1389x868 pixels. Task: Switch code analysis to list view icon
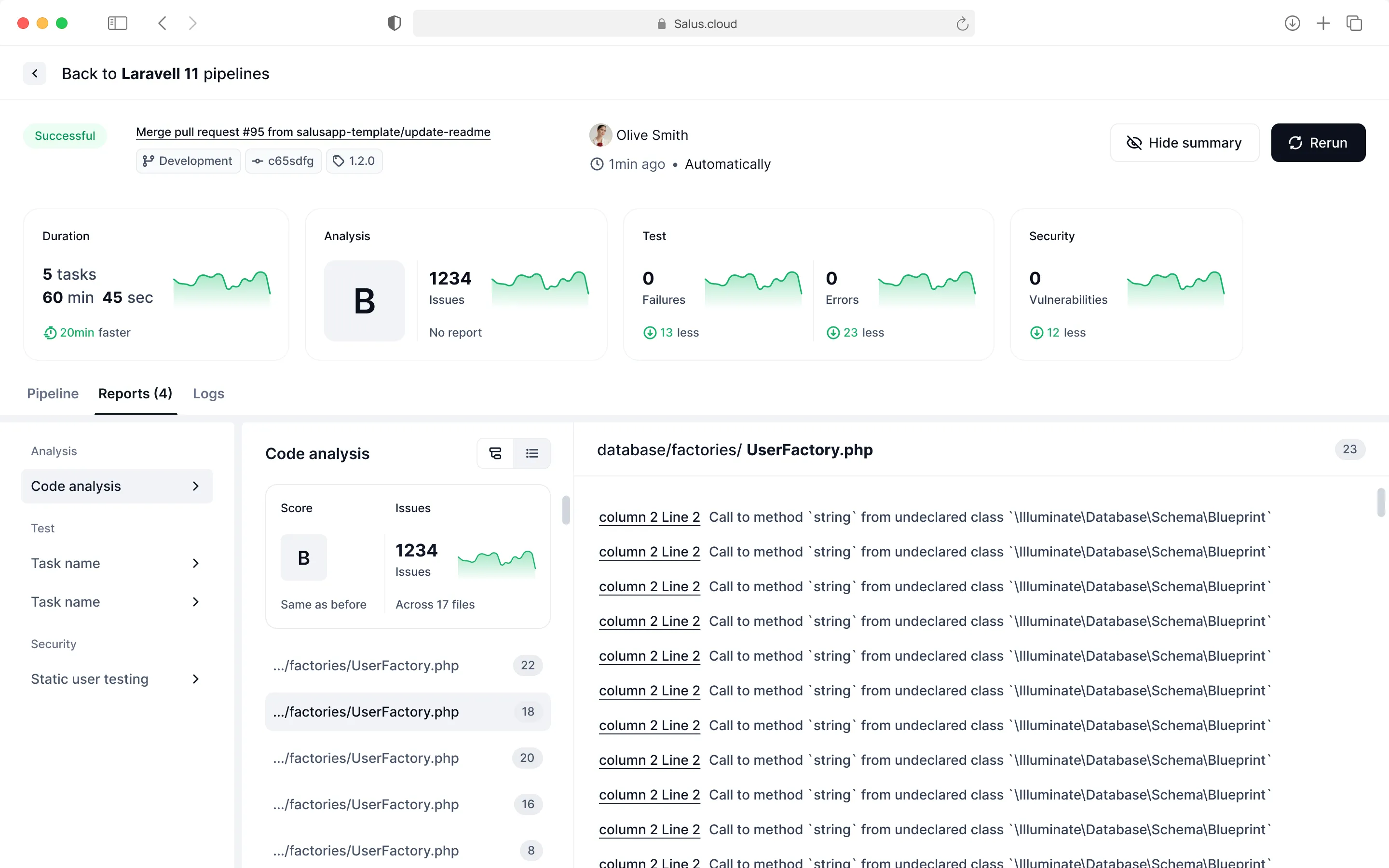[532, 453]
